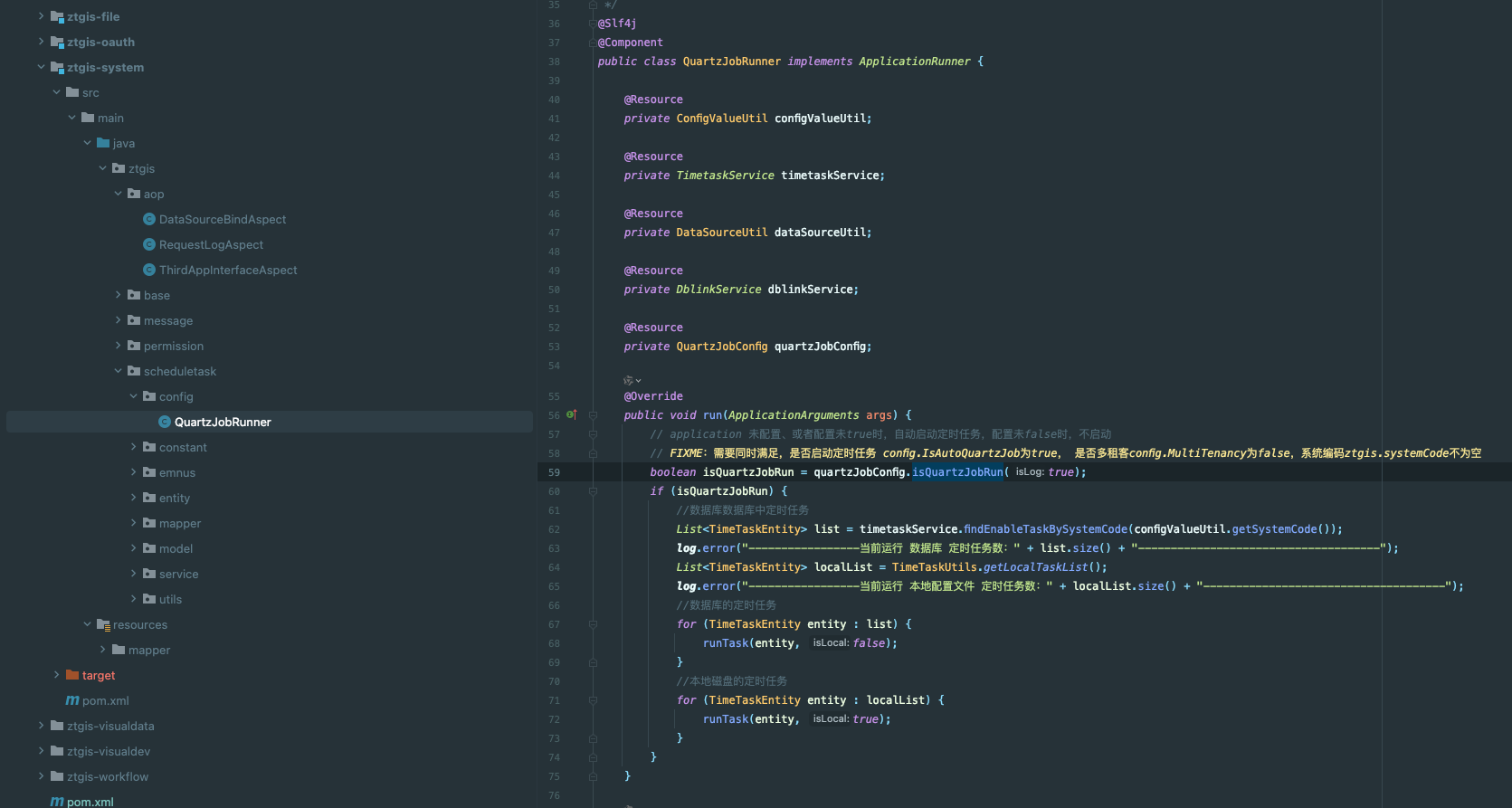
Task: Toggle the fold marker on line 67 for-loop
Action: [593, 624]
